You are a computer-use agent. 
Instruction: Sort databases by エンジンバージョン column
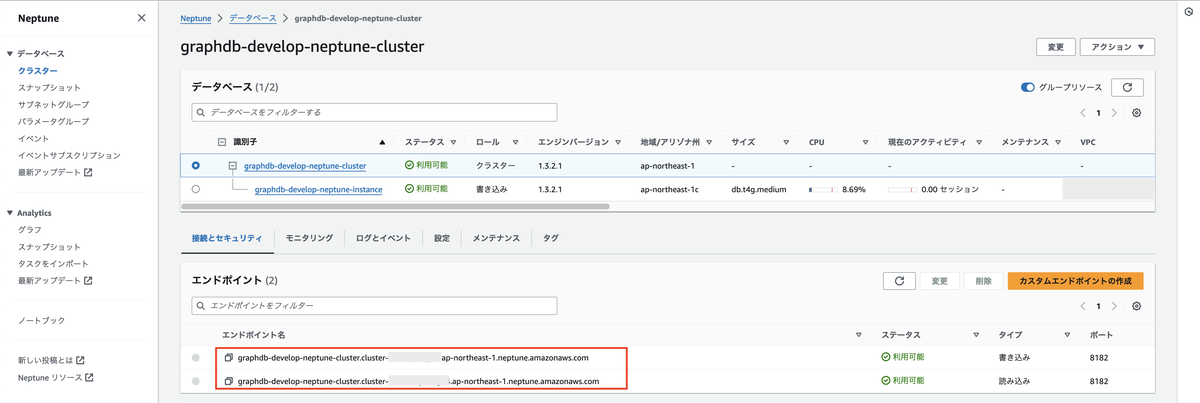click(617, 142)
